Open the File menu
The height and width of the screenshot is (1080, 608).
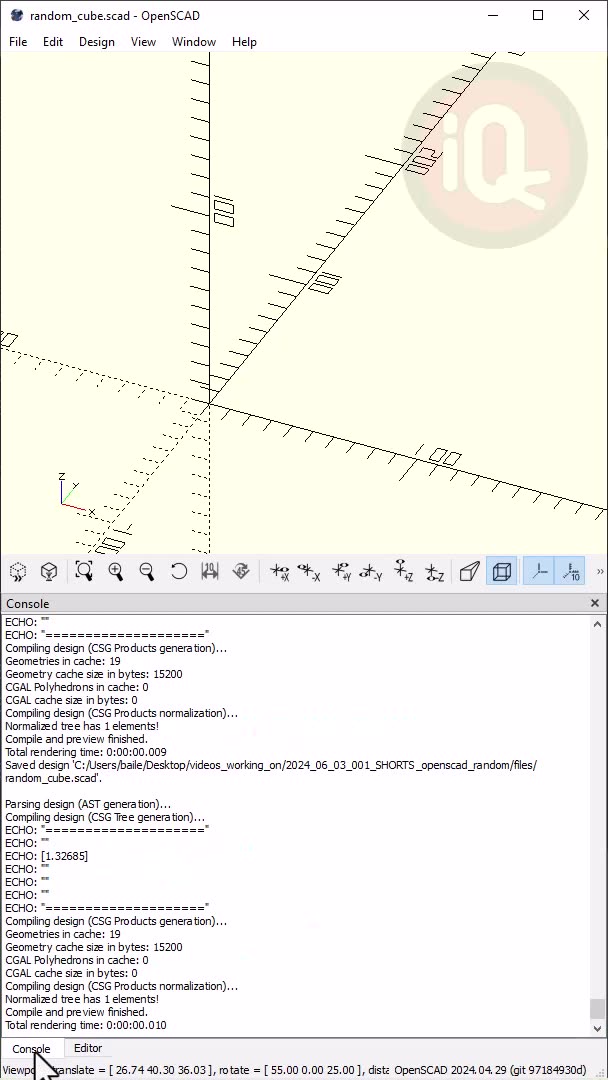[18, 42]
